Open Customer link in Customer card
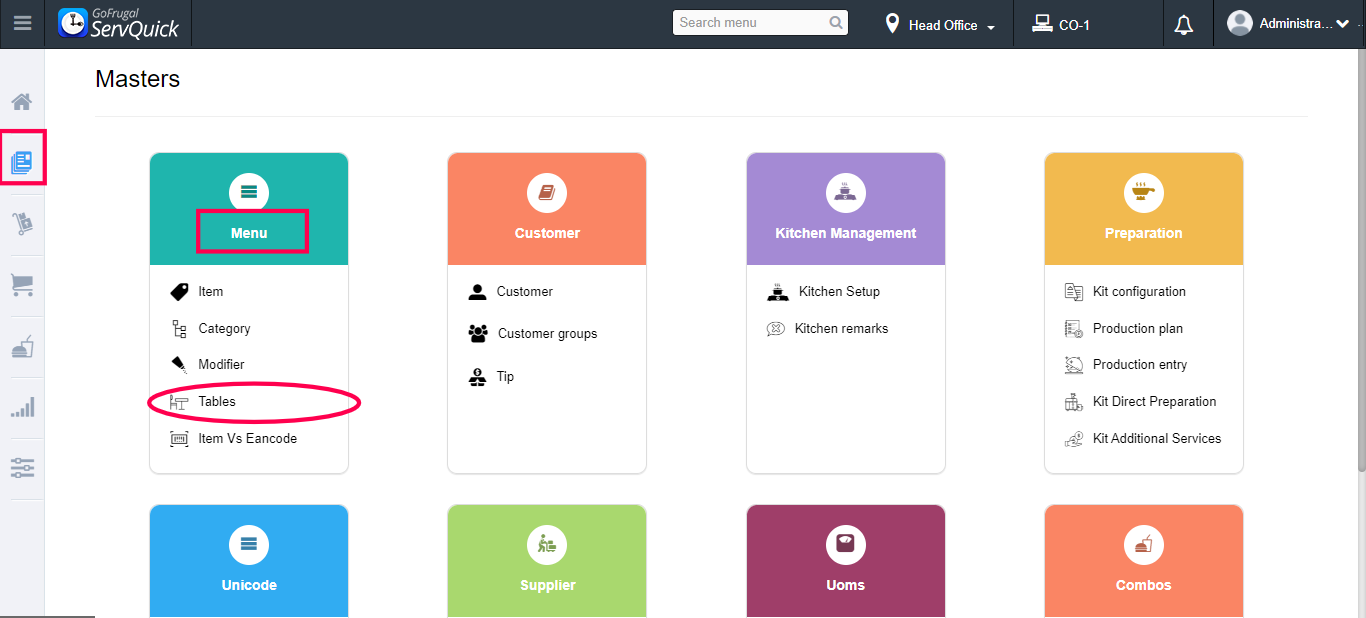Image resolution: width=1366 pixels, height=618 pixels. pyautogui.click(x=524, y=292)
